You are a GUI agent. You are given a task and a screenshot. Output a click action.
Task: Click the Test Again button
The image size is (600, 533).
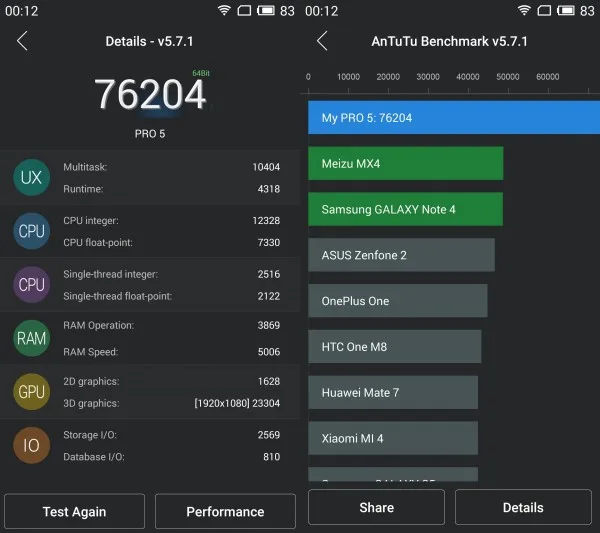(x=75, y=511)
